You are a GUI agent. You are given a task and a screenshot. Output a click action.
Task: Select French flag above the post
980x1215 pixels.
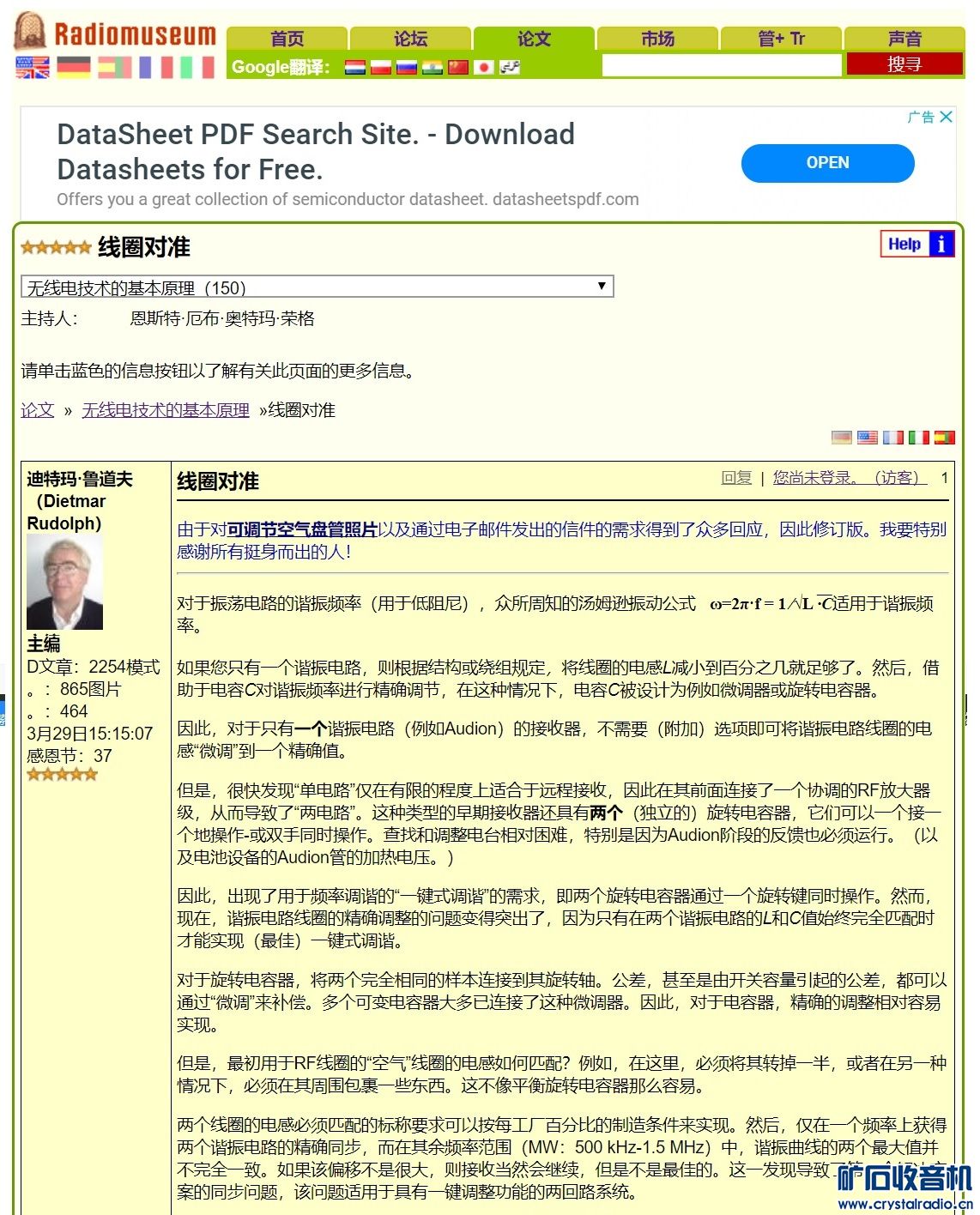click(x=893, y=438)
